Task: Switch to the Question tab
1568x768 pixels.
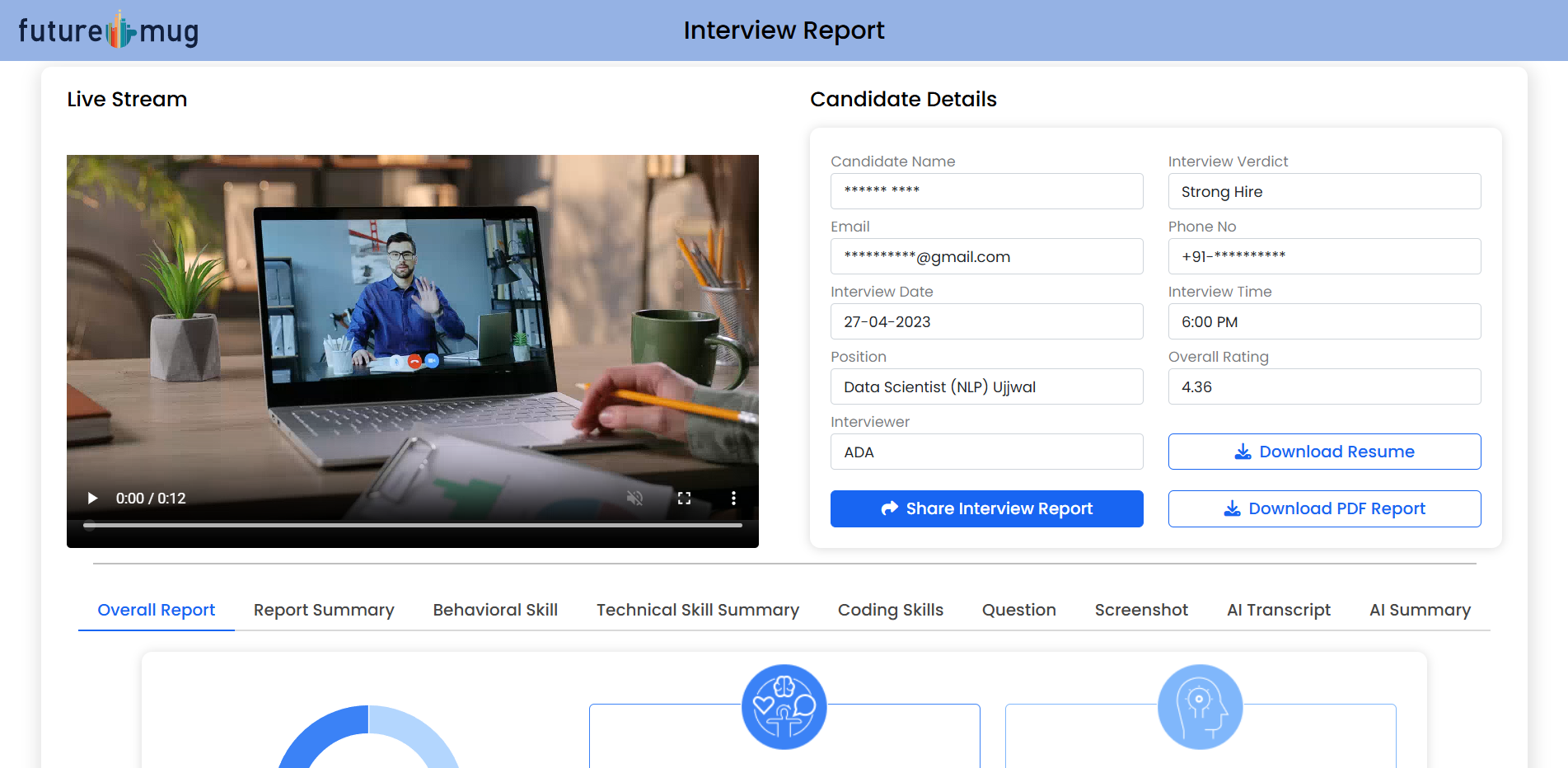Action: [1019, 610]
